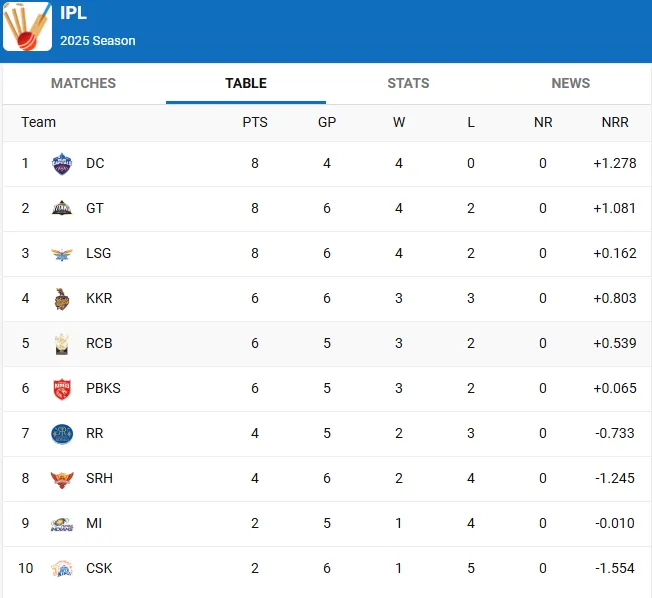Click the NRR column header
The image size is (652, 598).
coord(615,122)
